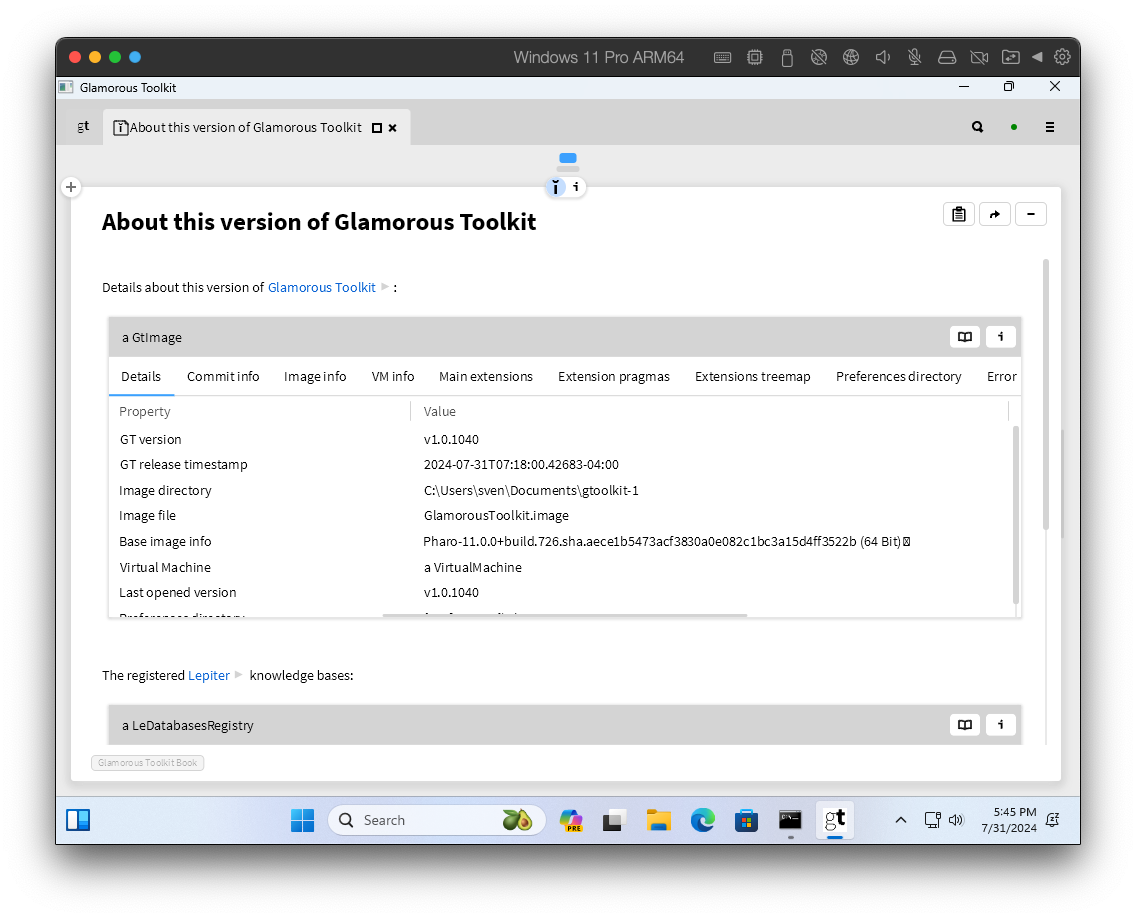Select the GT version row

coord(561,439)
